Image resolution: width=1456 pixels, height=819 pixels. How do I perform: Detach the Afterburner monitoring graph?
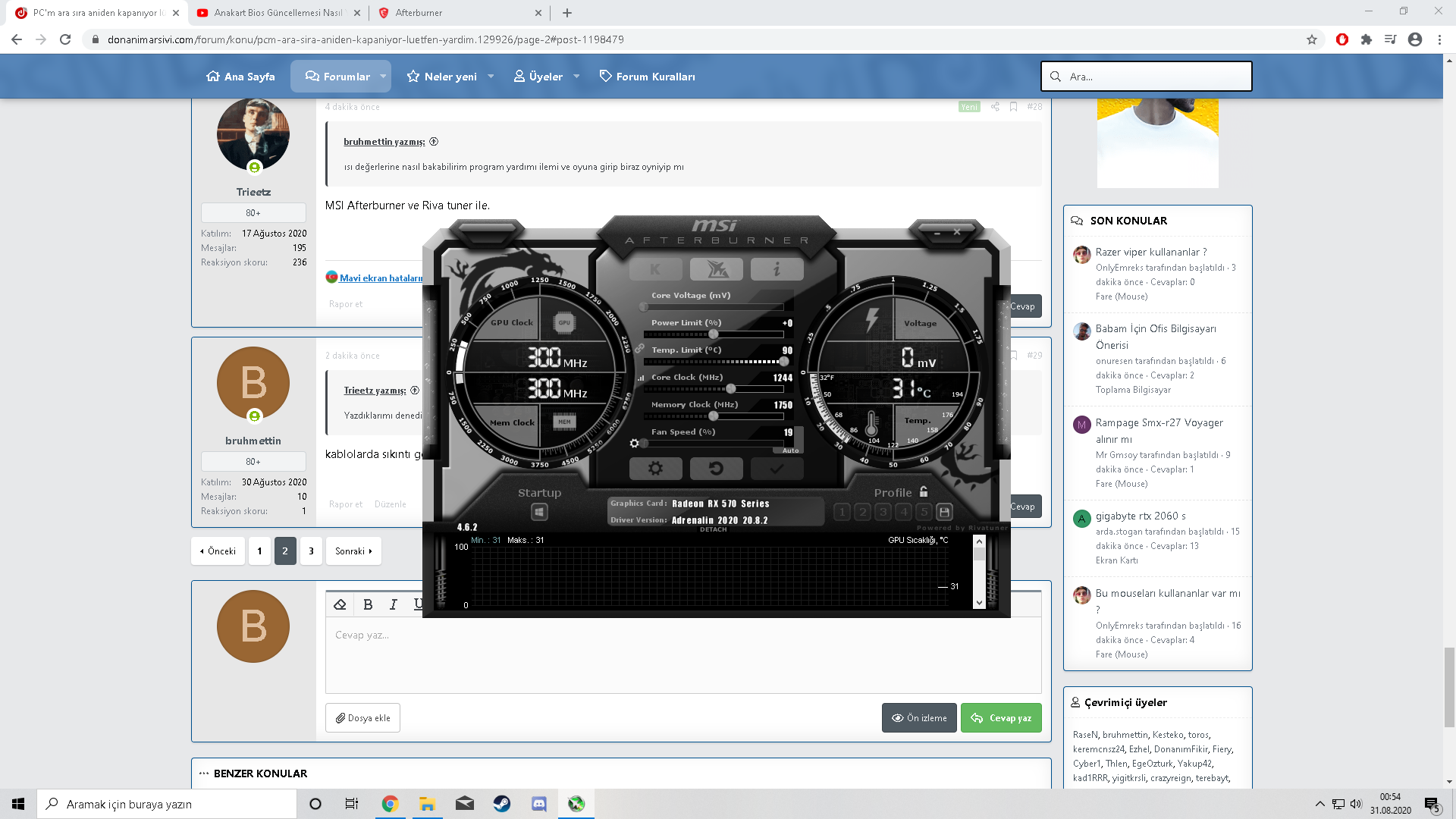(x=713, y=529)
